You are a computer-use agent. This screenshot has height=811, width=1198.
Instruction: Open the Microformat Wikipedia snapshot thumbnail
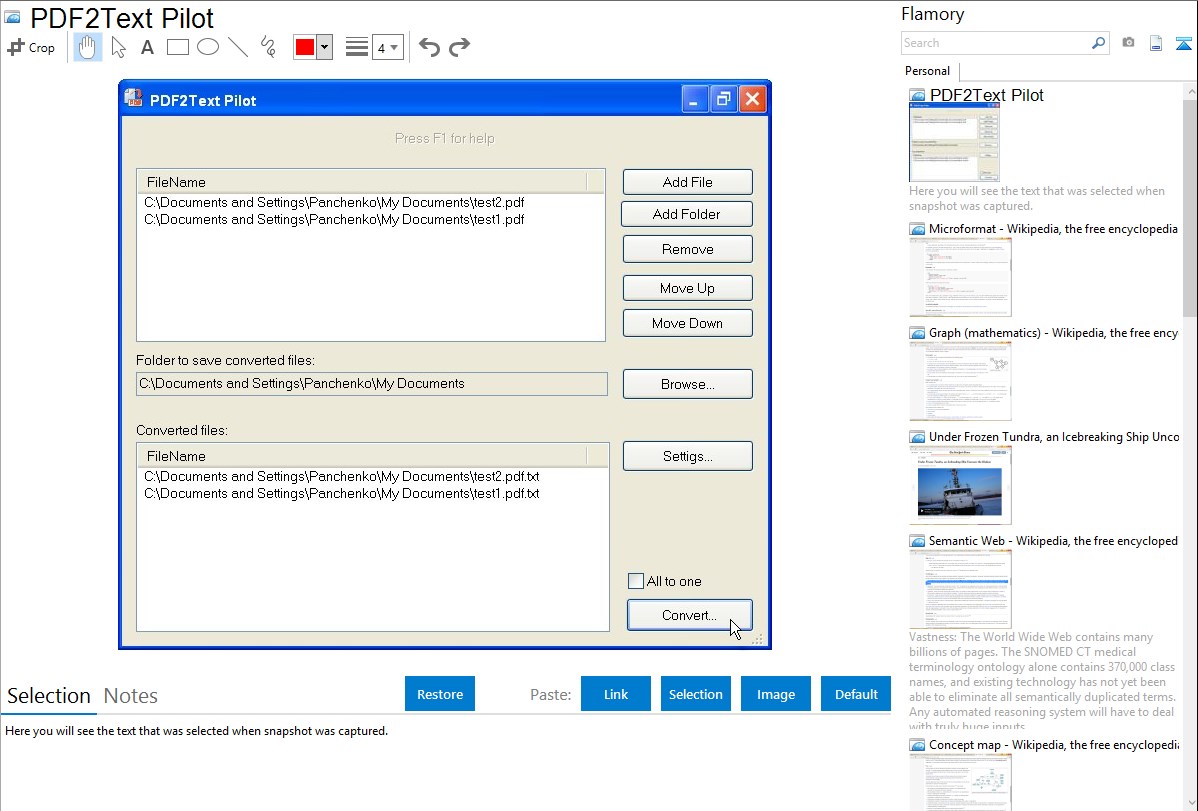click(x=960, y=277)
